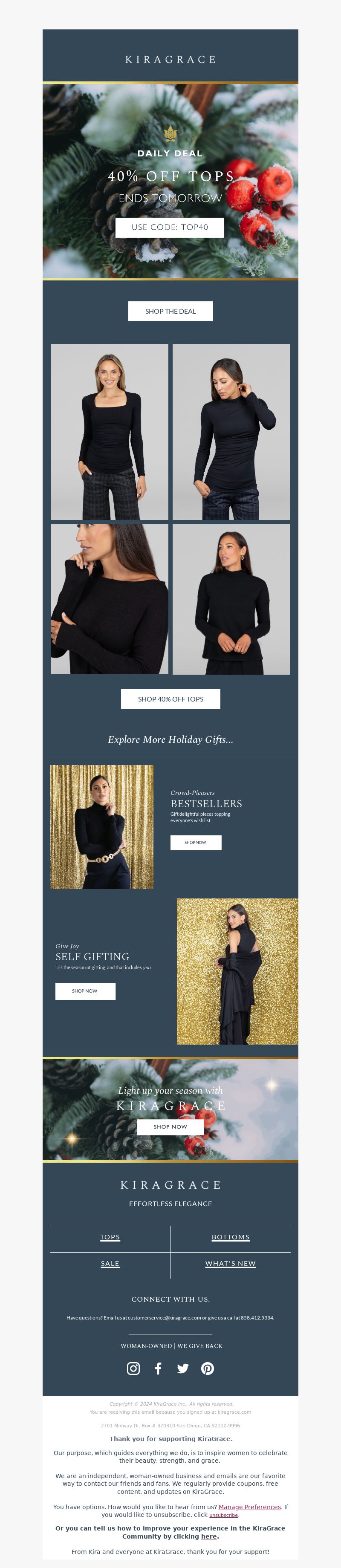Open the SALE footer menu link
The width and height of the screenshot is (341, 1568).
pos(110,1264)
